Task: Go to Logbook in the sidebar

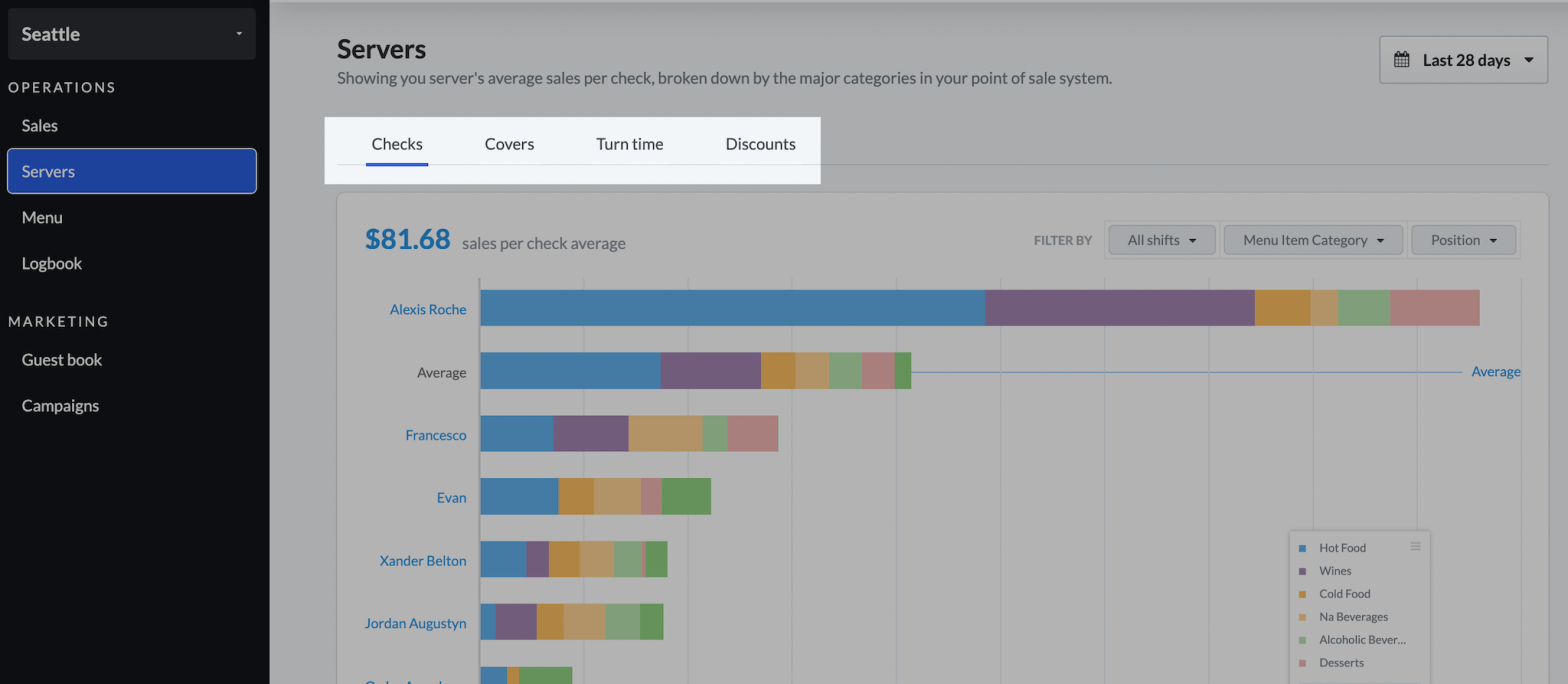Action: (x=52, y=264)
